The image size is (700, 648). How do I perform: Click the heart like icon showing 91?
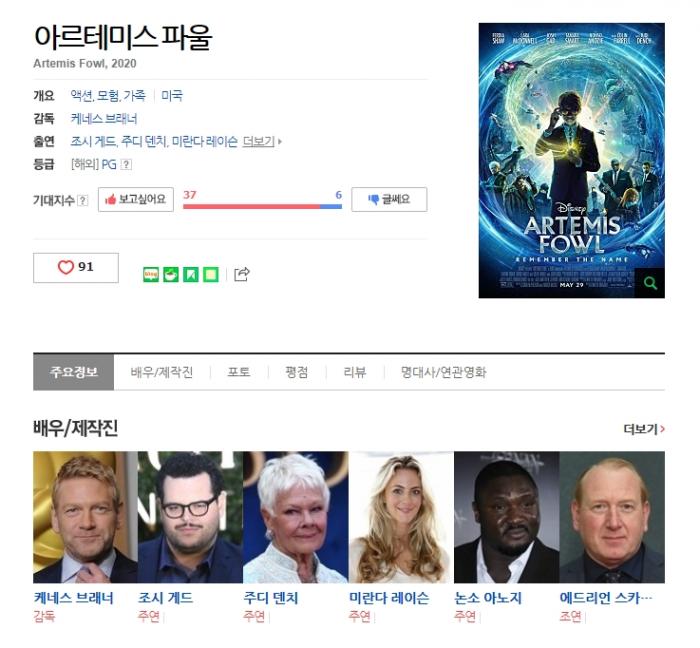point(75,267)
